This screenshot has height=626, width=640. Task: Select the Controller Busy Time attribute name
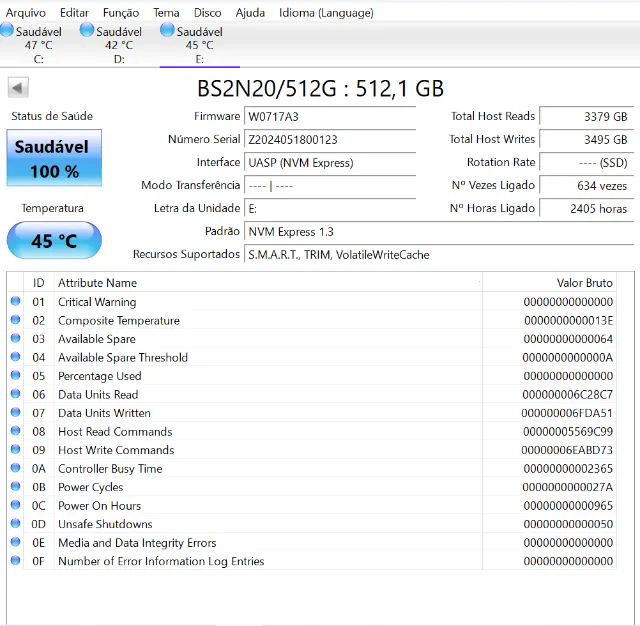[x=110, y=469]
